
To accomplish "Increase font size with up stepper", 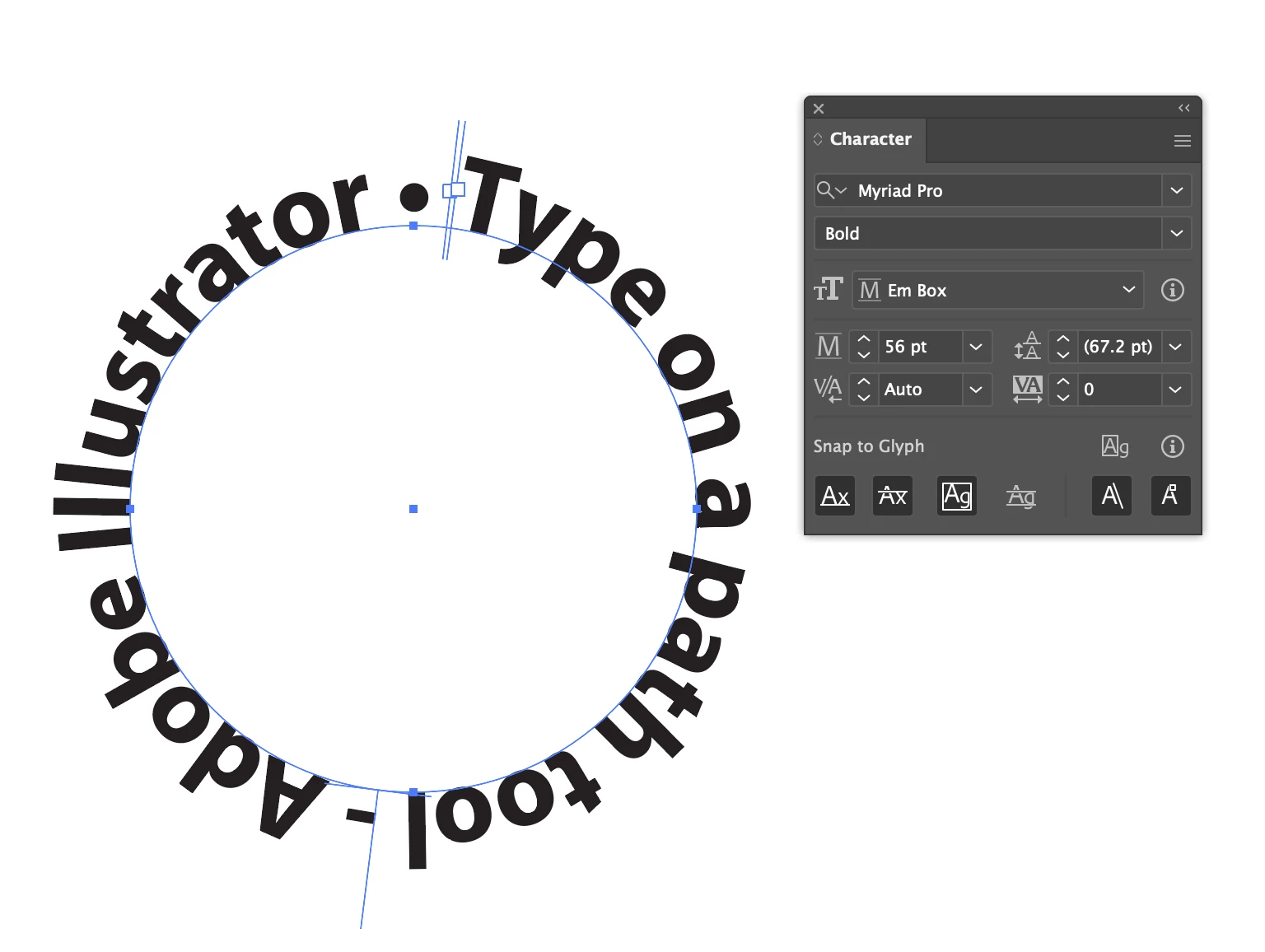I will point(863,338).
